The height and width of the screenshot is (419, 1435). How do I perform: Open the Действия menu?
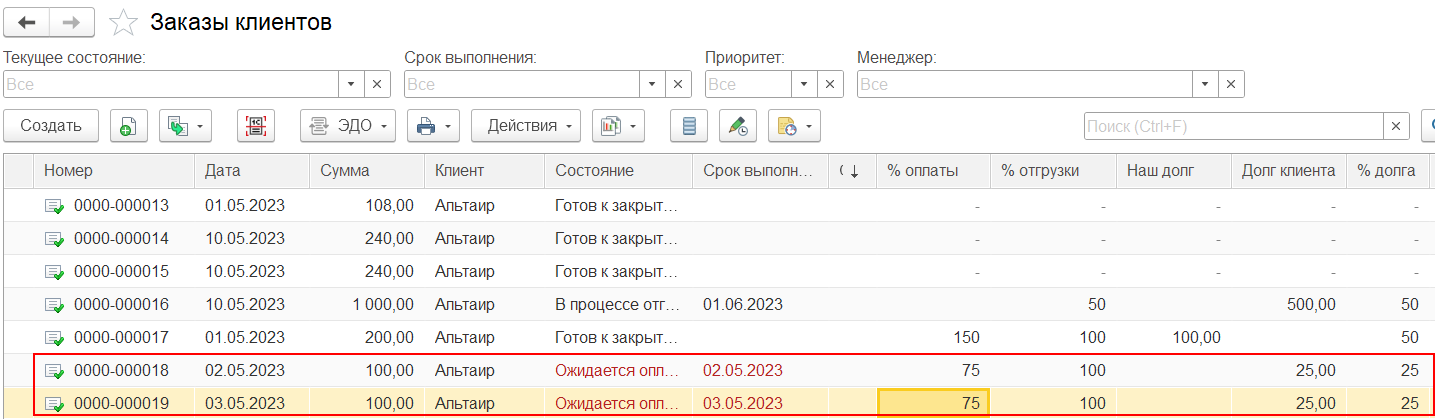tap(526, 126)
